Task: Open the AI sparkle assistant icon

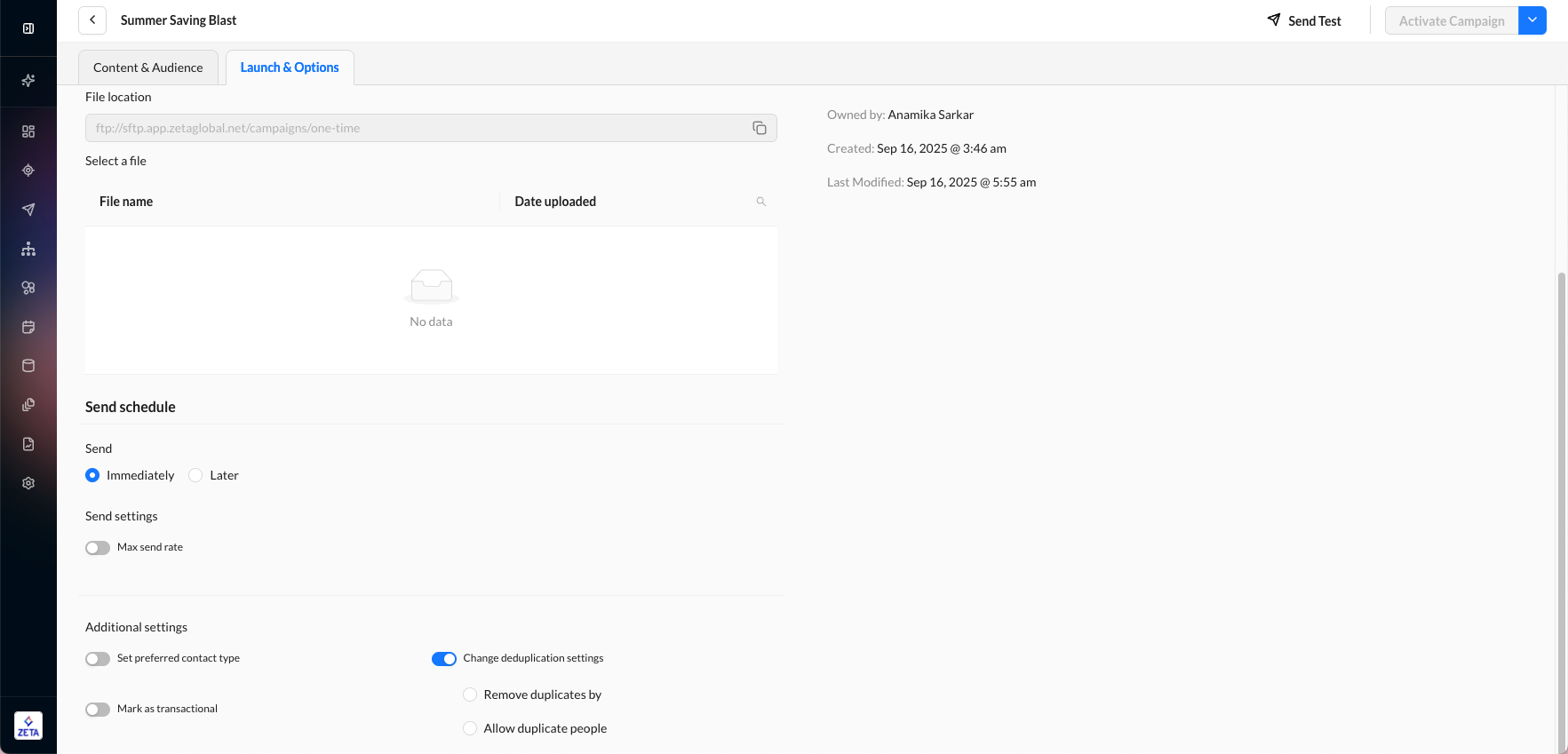Action: click(x=28, y=81)
